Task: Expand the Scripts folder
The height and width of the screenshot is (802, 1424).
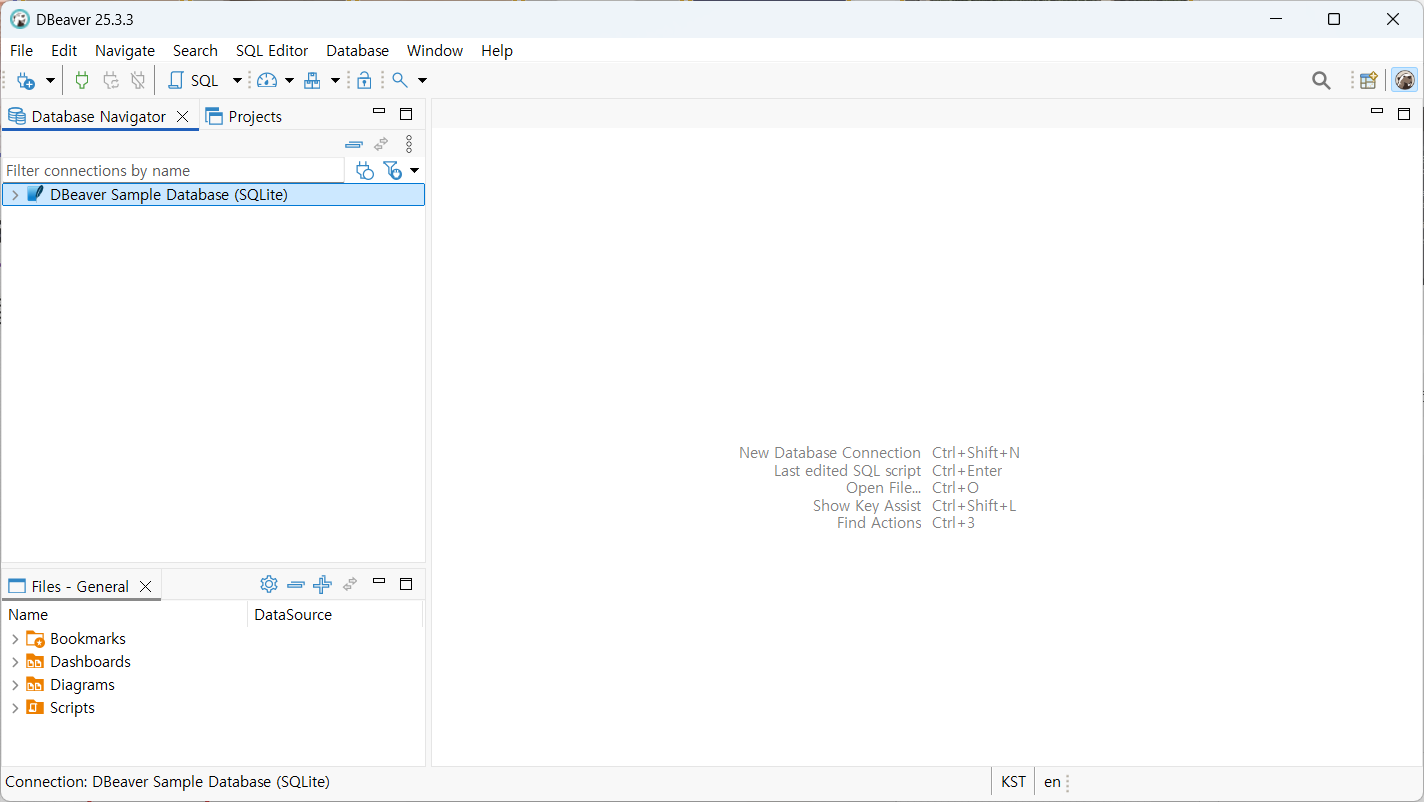Action: click(15, 708)
